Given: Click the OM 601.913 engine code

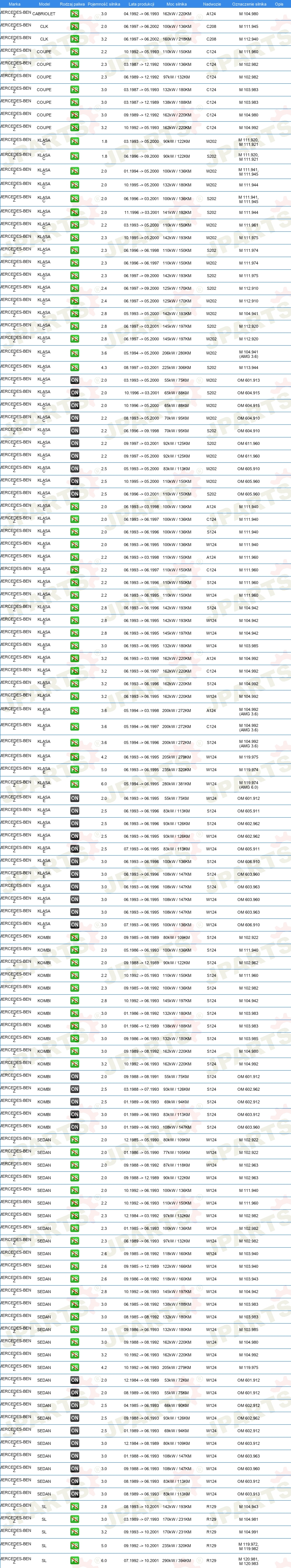Looking at the screenshot, I should (x=248, y=381).
